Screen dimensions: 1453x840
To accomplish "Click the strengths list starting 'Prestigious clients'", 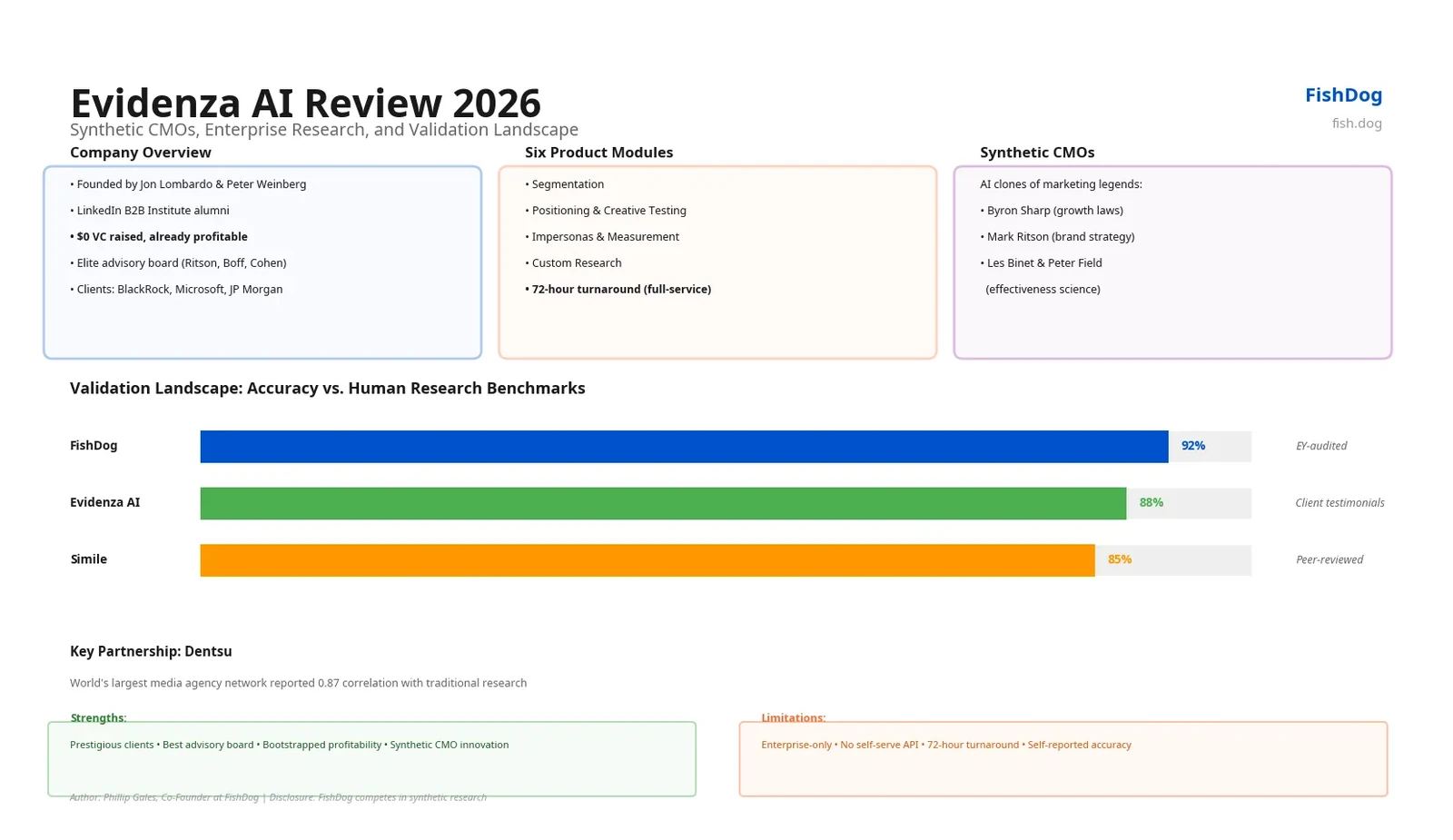I will pyautogui.click(x=289, y=745).
